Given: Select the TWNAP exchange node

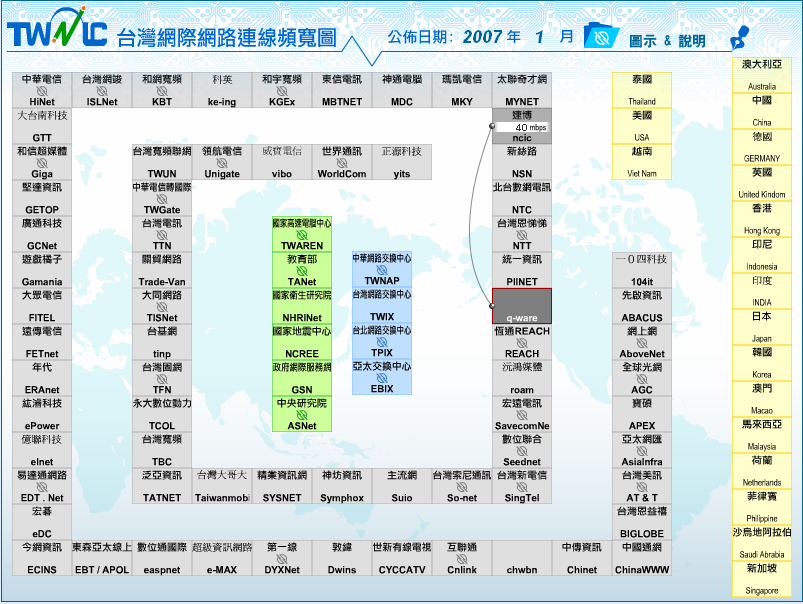Looking at the screenshot, I should [382, 269].
